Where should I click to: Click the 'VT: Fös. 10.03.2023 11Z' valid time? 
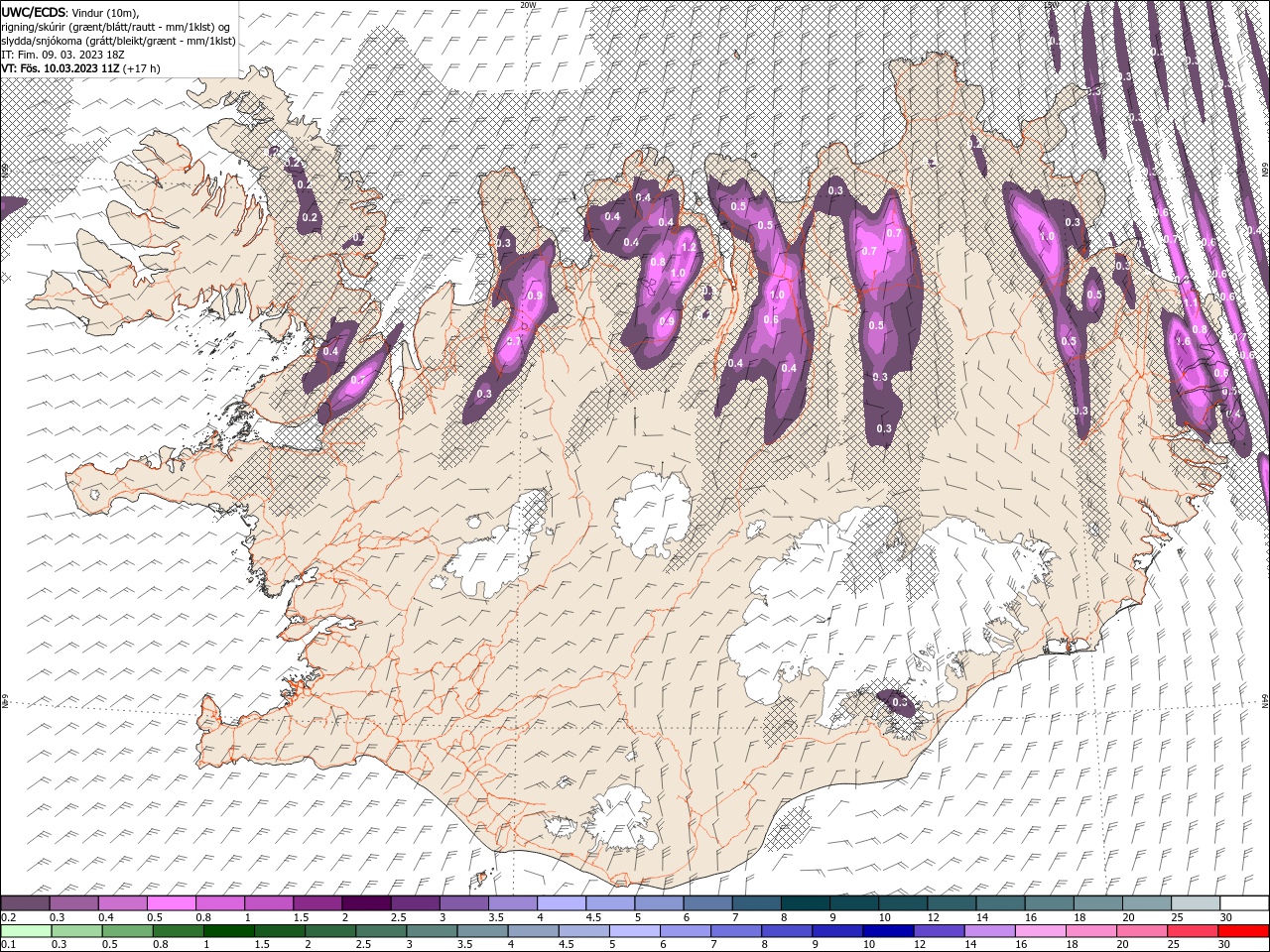(x=61, y=68)
